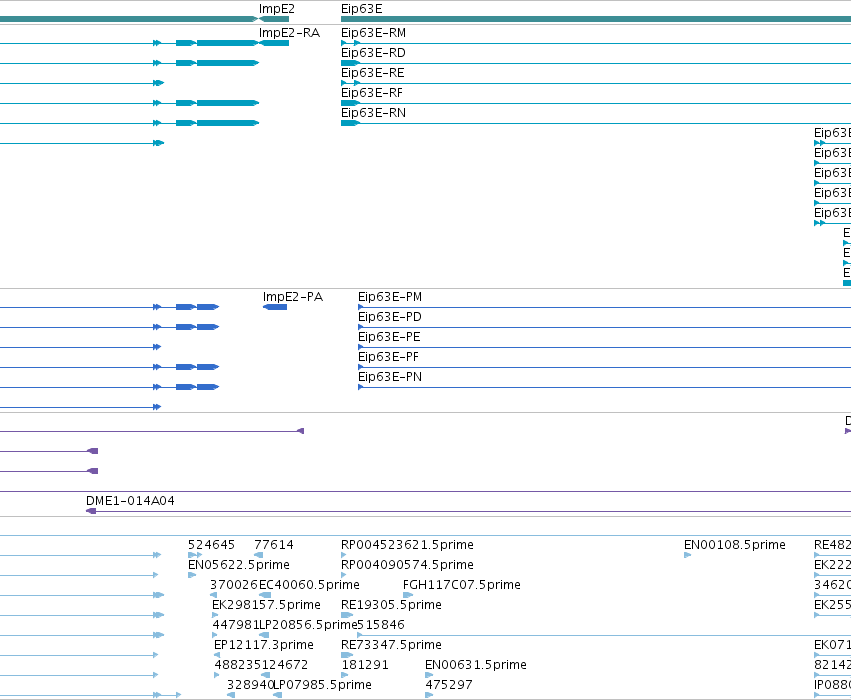This screenshot has height=700, width=851.
Task: Select the ImpE2-PA protein feature
Action: coord(275,307)
